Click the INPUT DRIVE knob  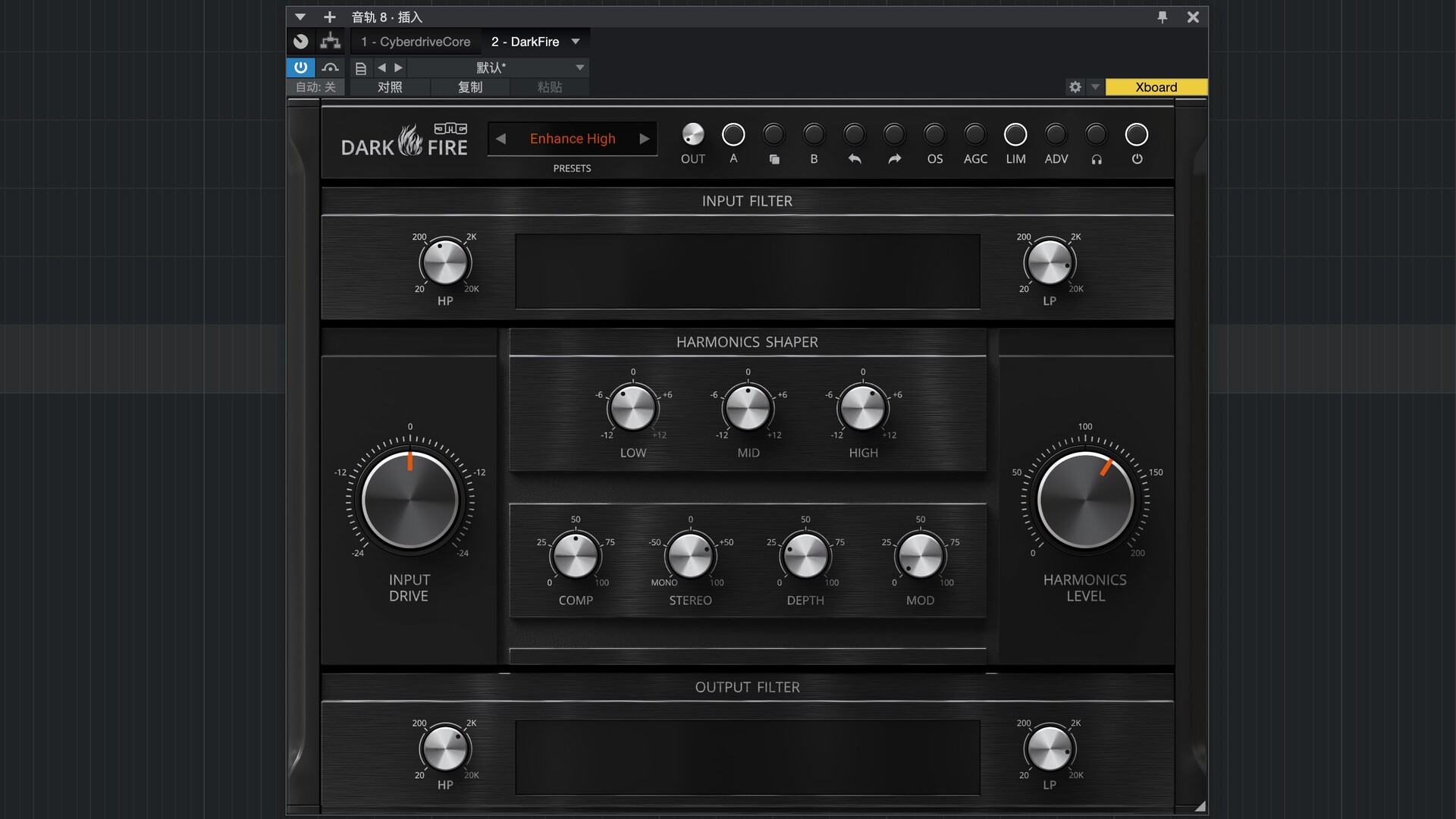tap(409, 500)
